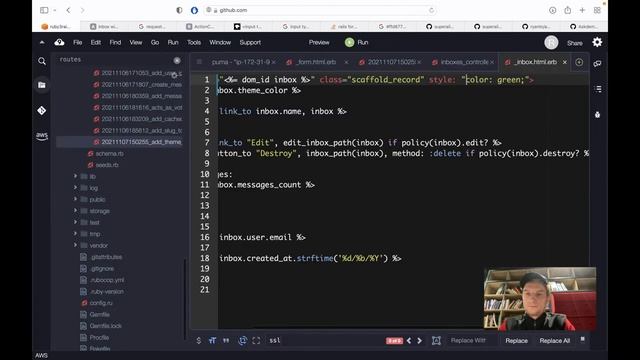Click the Replace button
Screen dimensions: 640x360
[516, 341]
